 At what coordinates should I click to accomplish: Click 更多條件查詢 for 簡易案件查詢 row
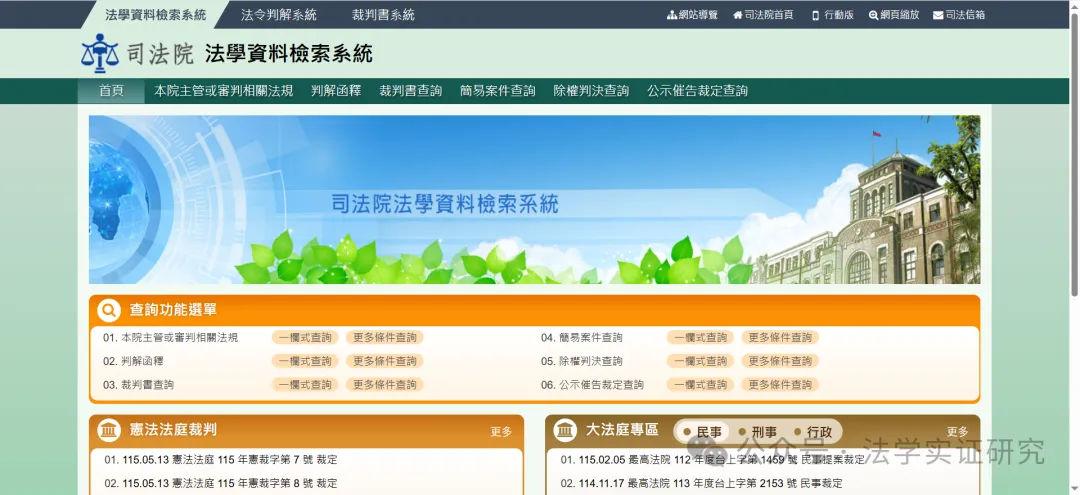[x=780, y=338]
